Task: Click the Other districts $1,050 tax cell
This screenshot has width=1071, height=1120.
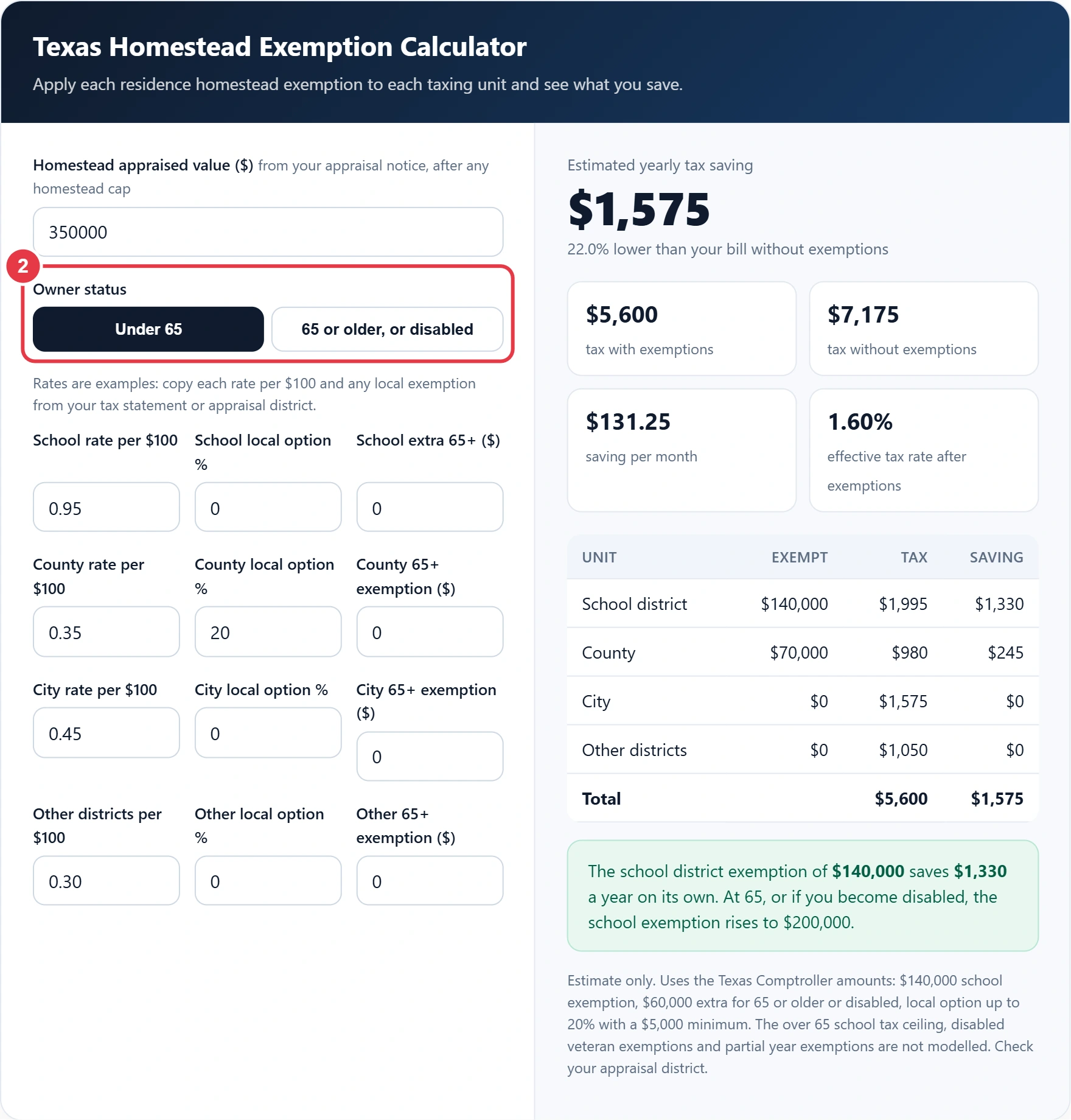Action: pyautogui.click(x=903, y=750)
